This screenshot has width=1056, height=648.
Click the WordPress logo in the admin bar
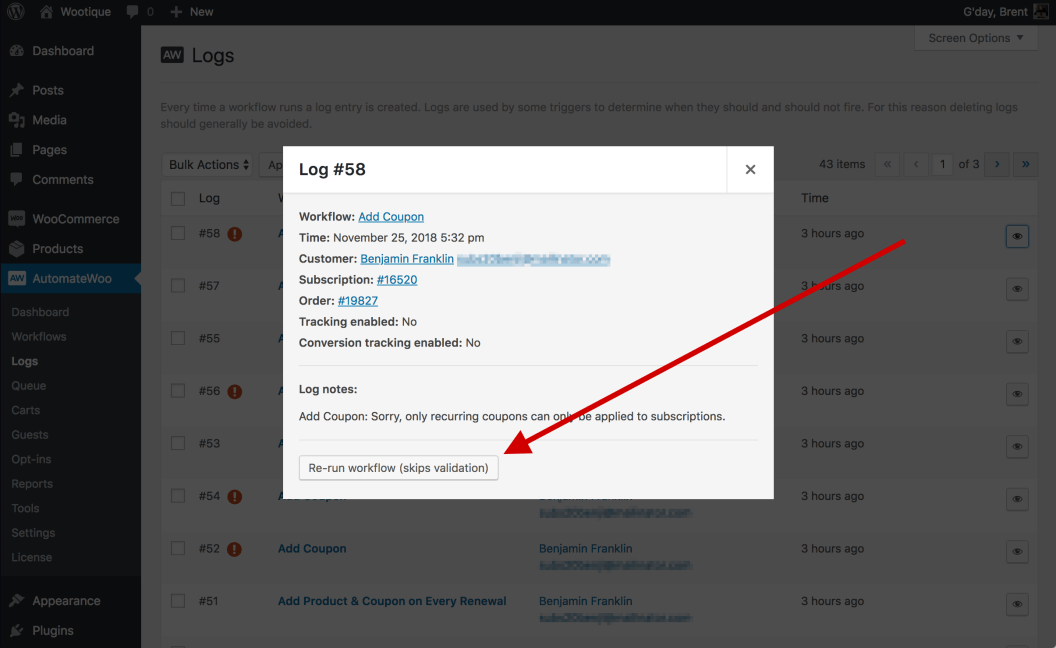click(x=15, y=11)
